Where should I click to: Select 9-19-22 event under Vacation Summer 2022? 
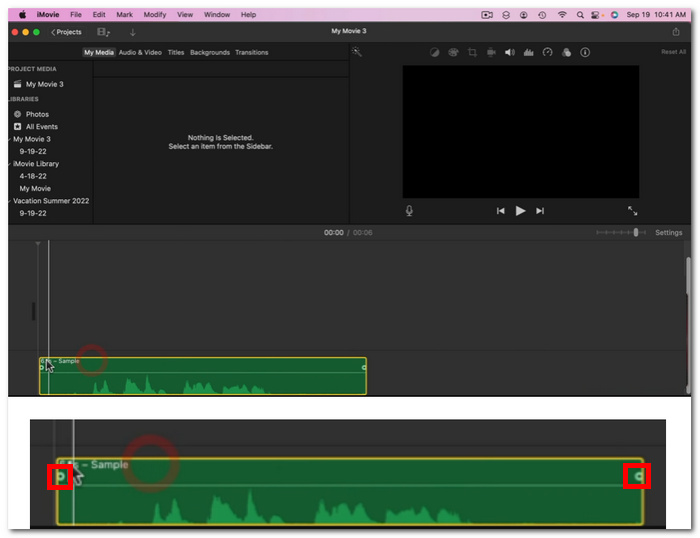click(x=33, y=213)
